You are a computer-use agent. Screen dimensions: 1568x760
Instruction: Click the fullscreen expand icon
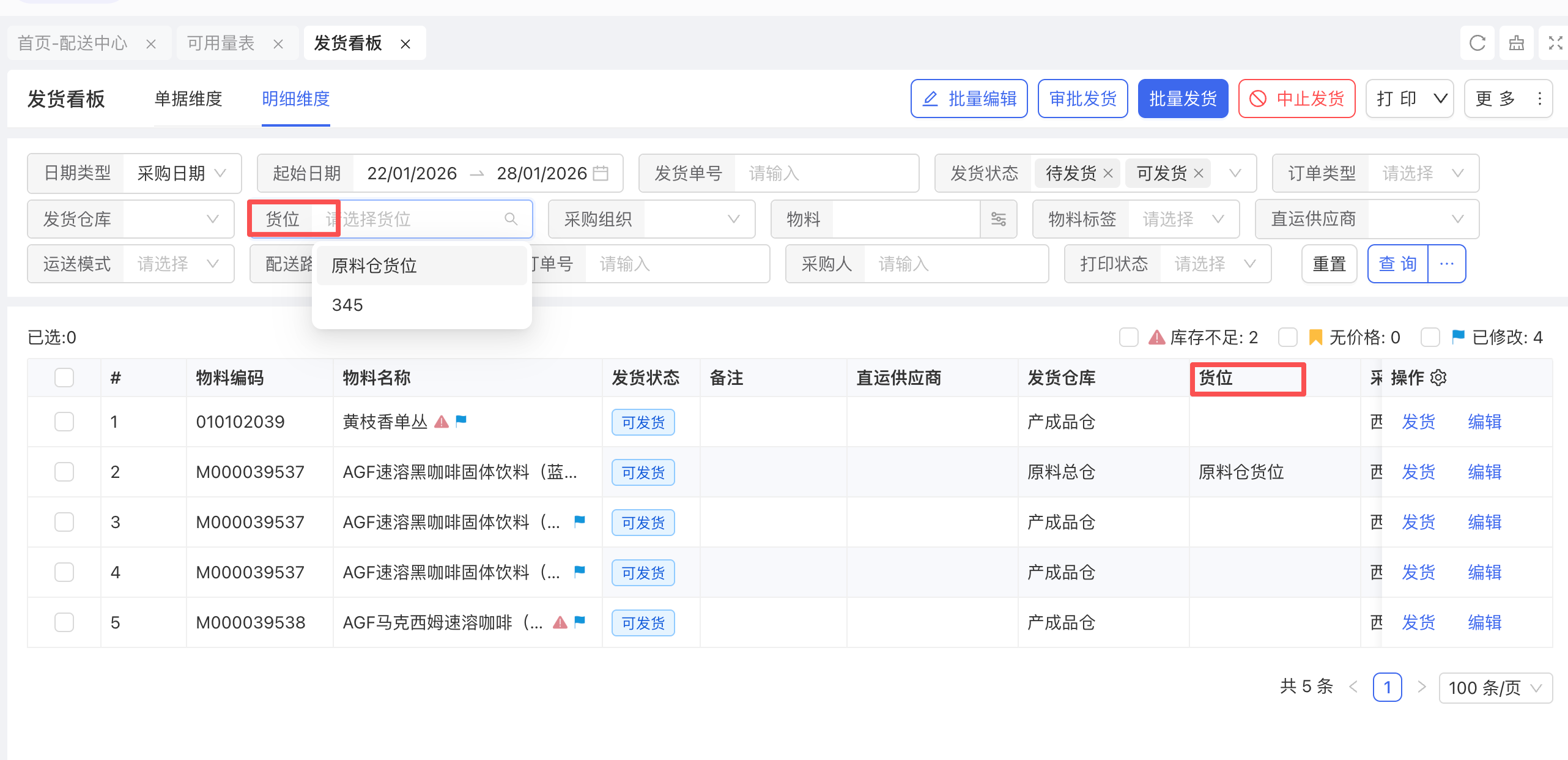pyautogui.click(x=1555, y=43)
